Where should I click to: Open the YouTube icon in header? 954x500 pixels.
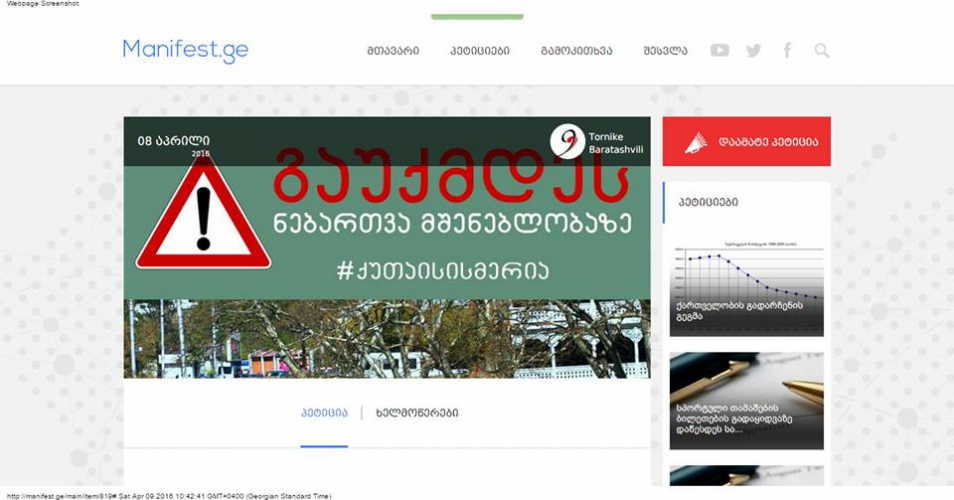point(719,50)
